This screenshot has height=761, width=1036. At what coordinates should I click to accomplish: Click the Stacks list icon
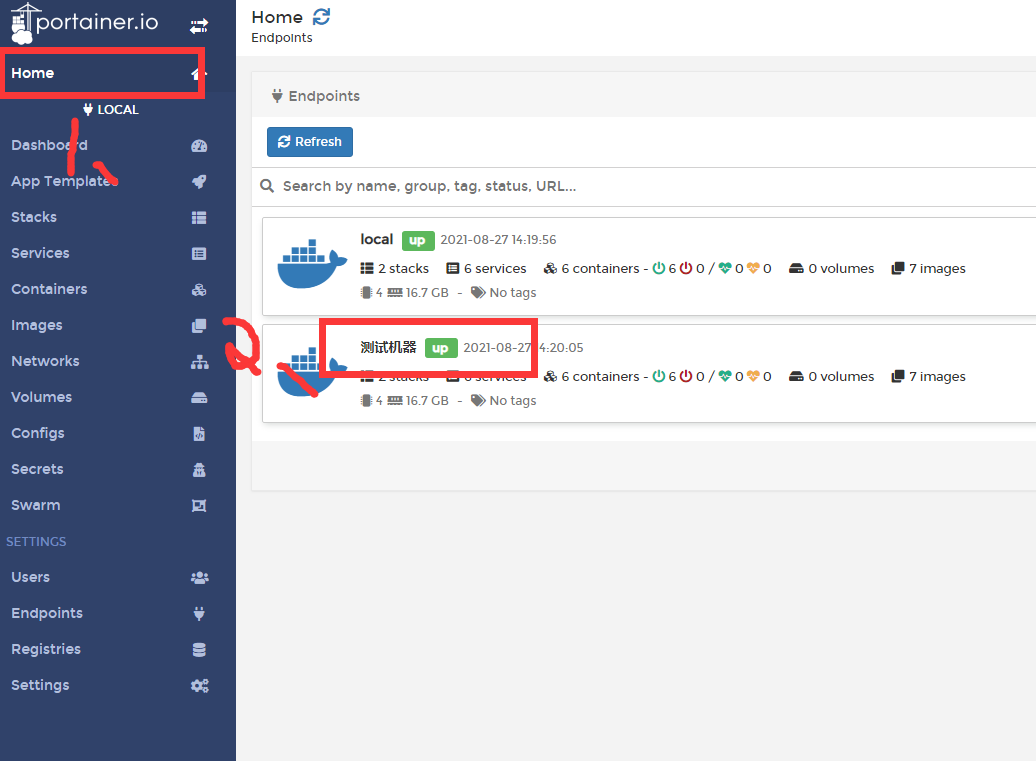coord(199,218)
